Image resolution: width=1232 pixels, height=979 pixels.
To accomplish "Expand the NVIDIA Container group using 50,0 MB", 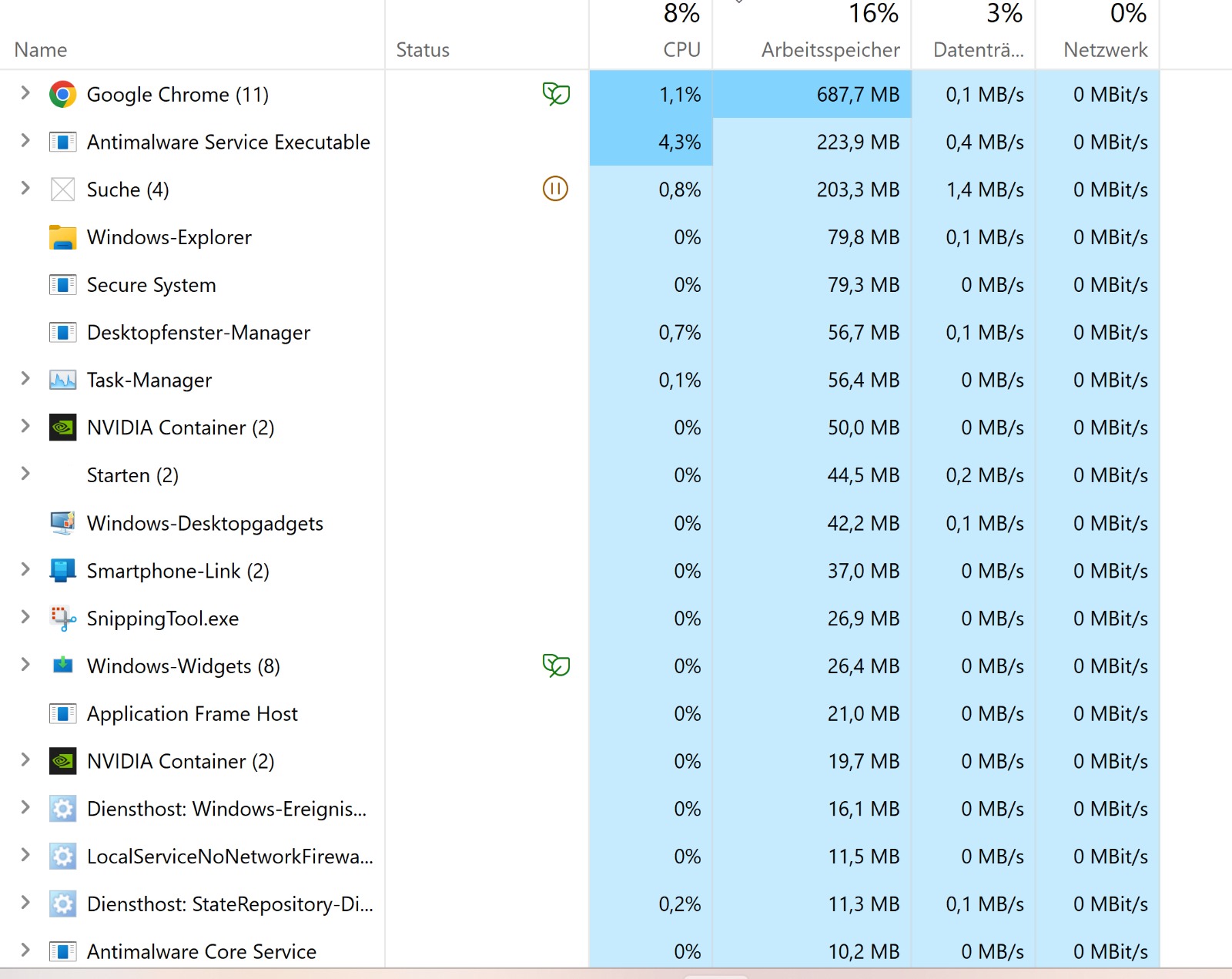I will tap(25, 426).
